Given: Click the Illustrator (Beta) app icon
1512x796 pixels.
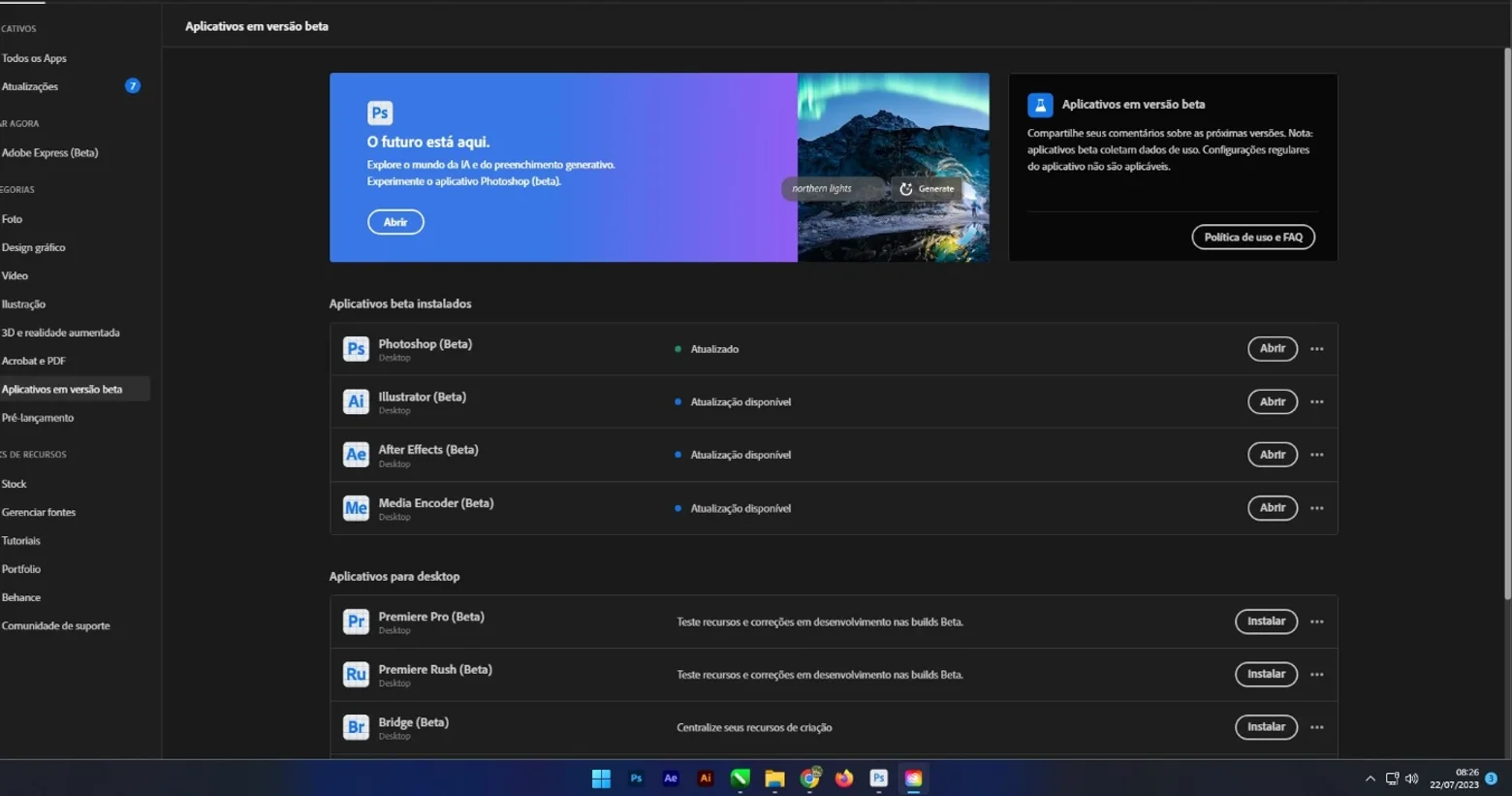Looking at the screenshot, I should click(x=356, y=401).
